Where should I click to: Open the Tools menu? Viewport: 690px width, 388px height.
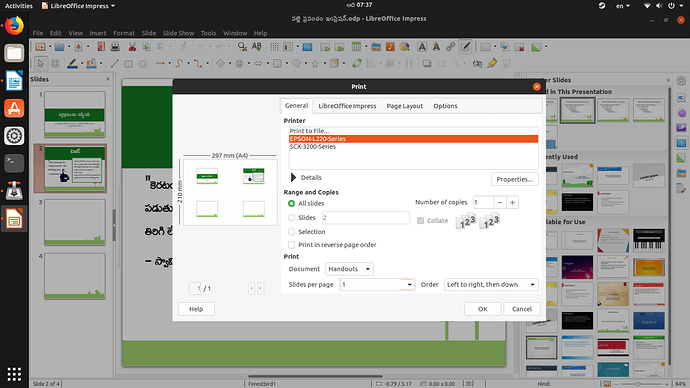click(208, 33)
